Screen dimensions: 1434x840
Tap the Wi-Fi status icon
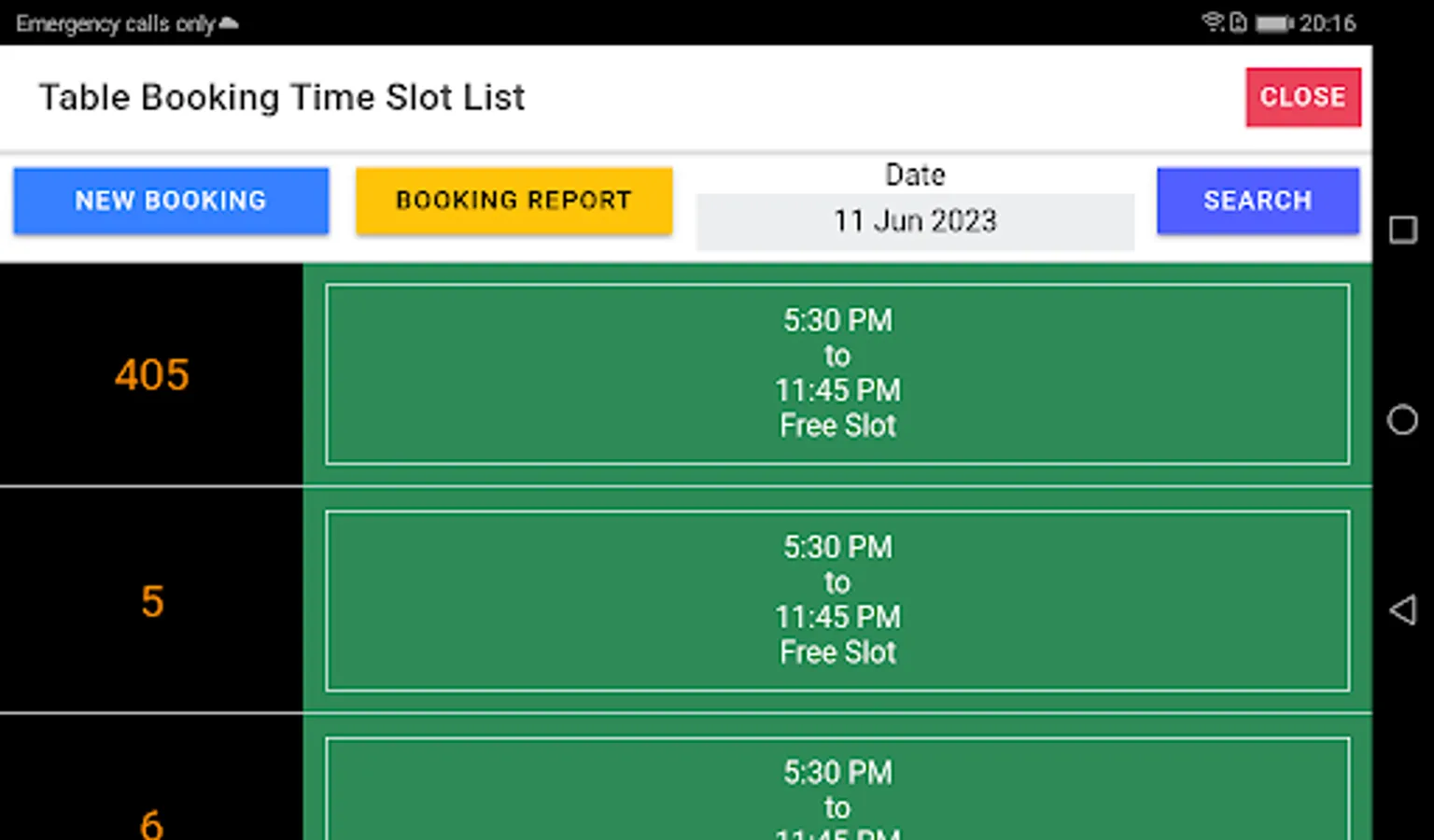coord(1212,21)
